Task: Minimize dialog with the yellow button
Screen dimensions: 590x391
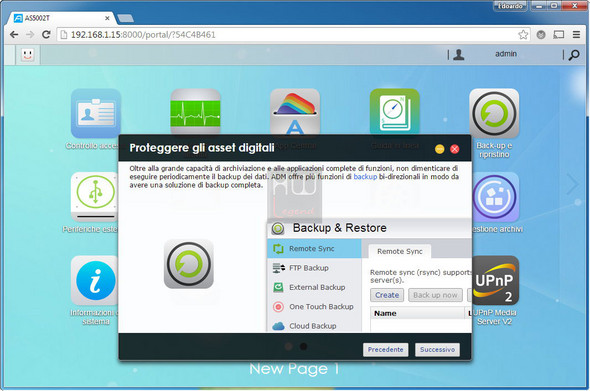Action: coord(439,149)
